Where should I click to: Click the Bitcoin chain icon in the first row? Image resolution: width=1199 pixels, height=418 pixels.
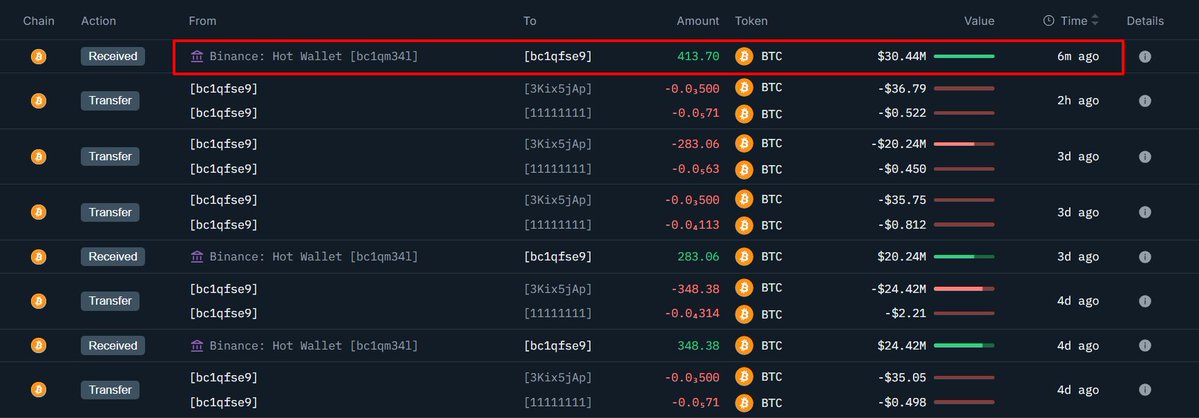pos(39,57)
